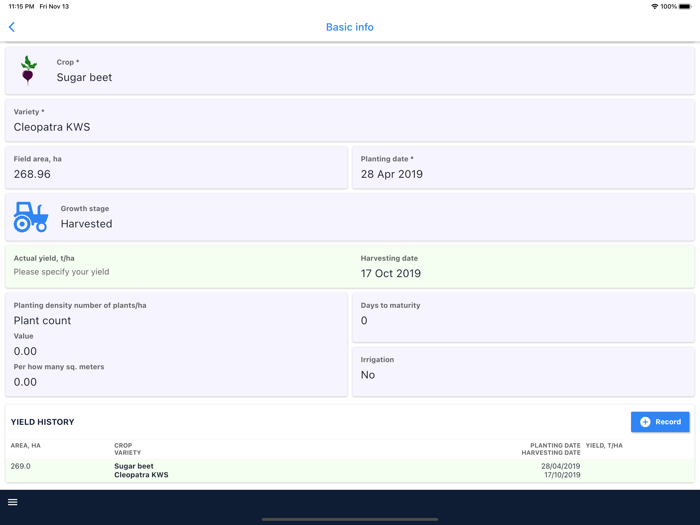The height and width of the screenshot is (525, 700).
Task: Tap the YIELD HISTORY heading
Action: [x=42, y=422]
